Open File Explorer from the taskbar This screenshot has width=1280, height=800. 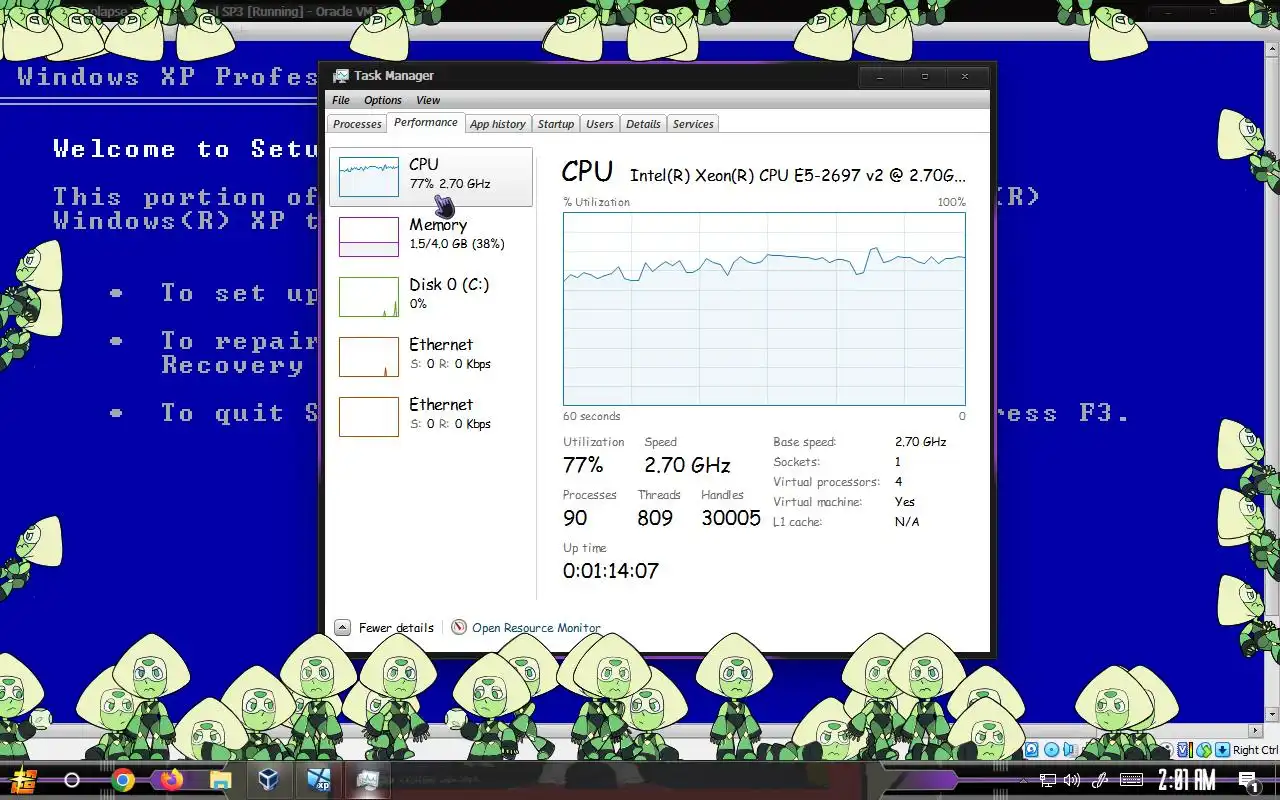click(x=220, y=780)
